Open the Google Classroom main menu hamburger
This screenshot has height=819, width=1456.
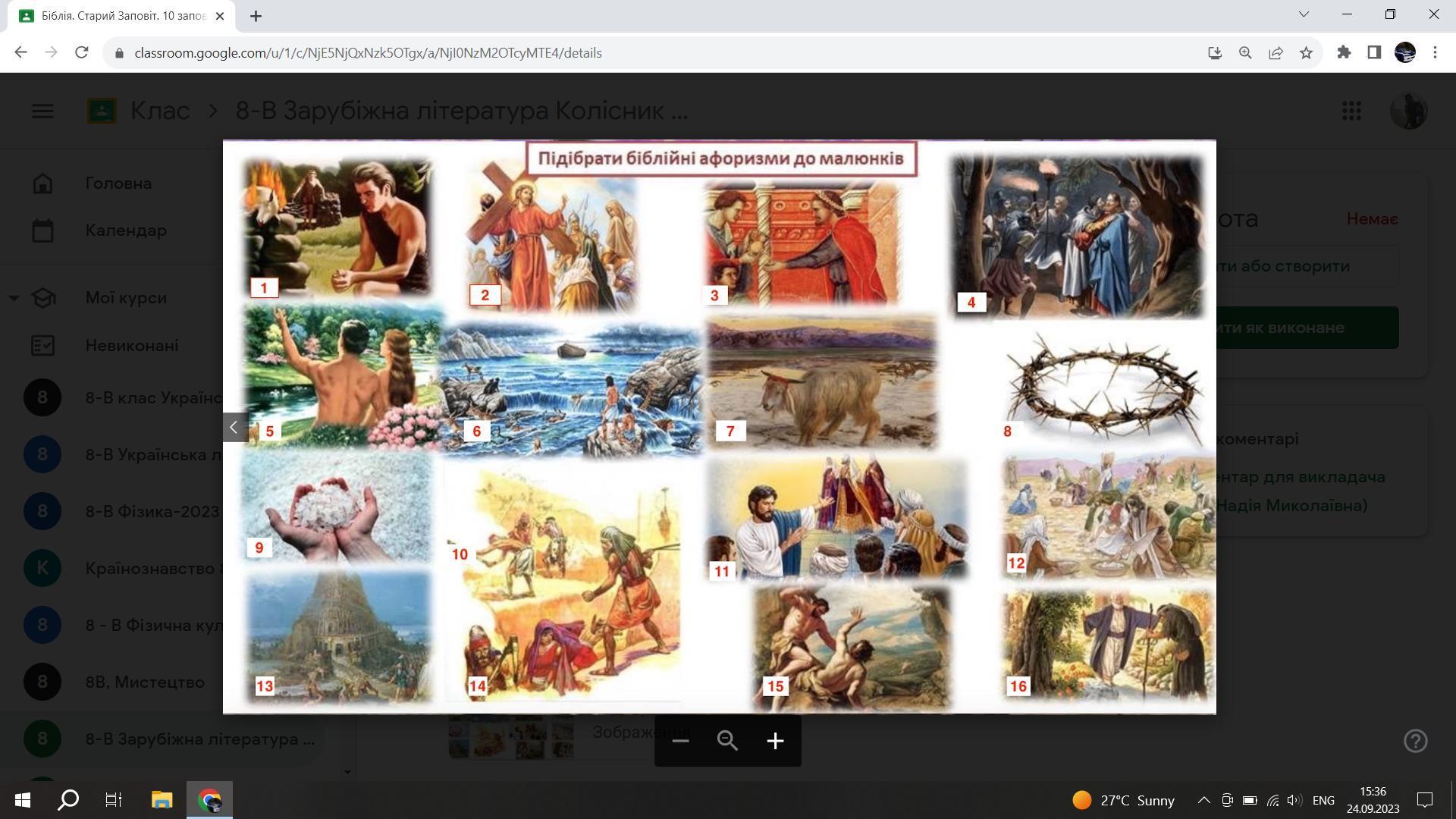click(x=42, y=111)
